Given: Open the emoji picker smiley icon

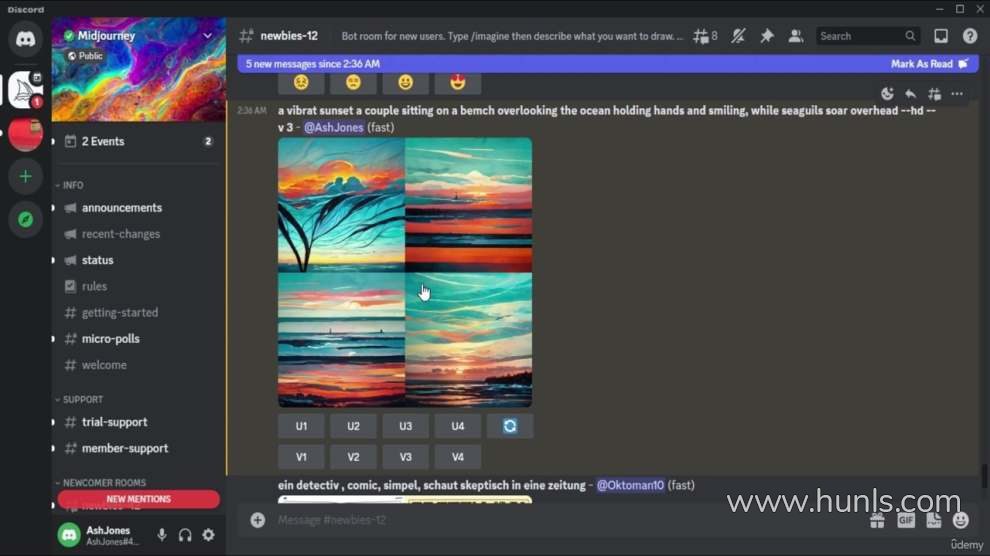Looking at the screenshot, I should pos(960,521).
